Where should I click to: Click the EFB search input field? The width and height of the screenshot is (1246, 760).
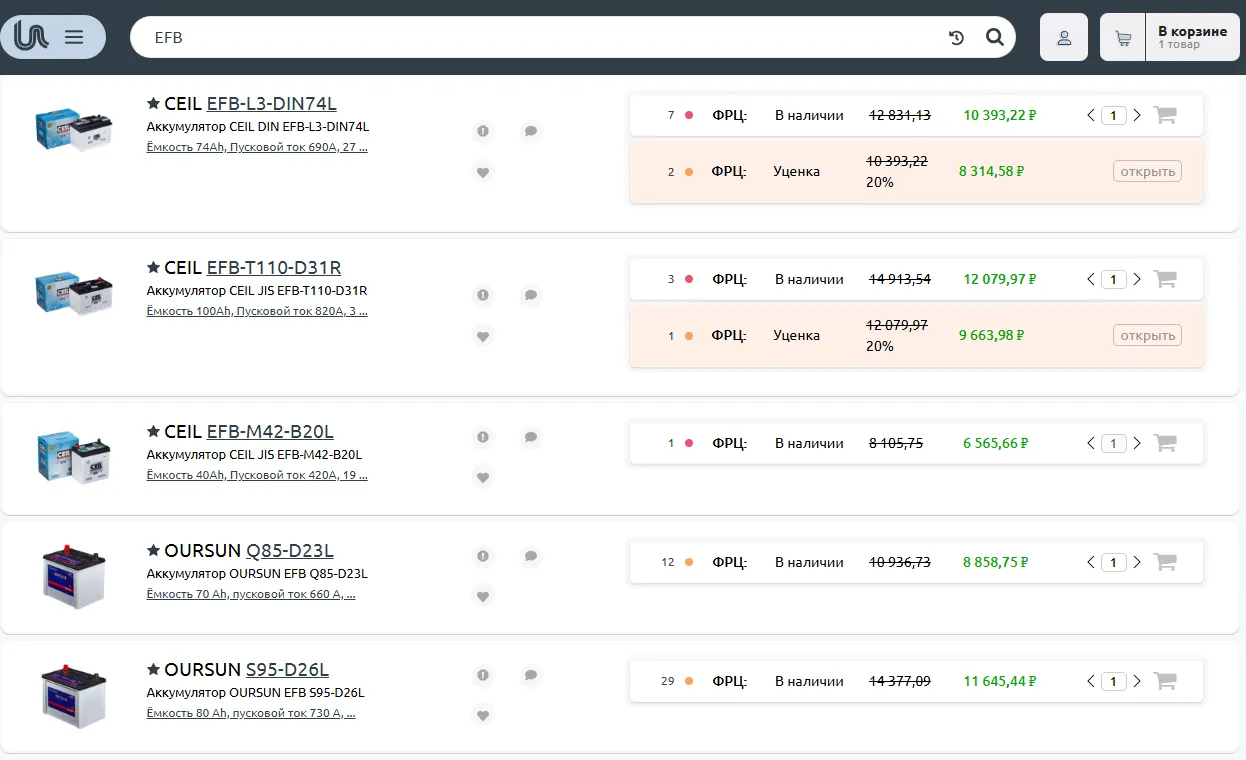pyautogui.click(x=540, y=38)
